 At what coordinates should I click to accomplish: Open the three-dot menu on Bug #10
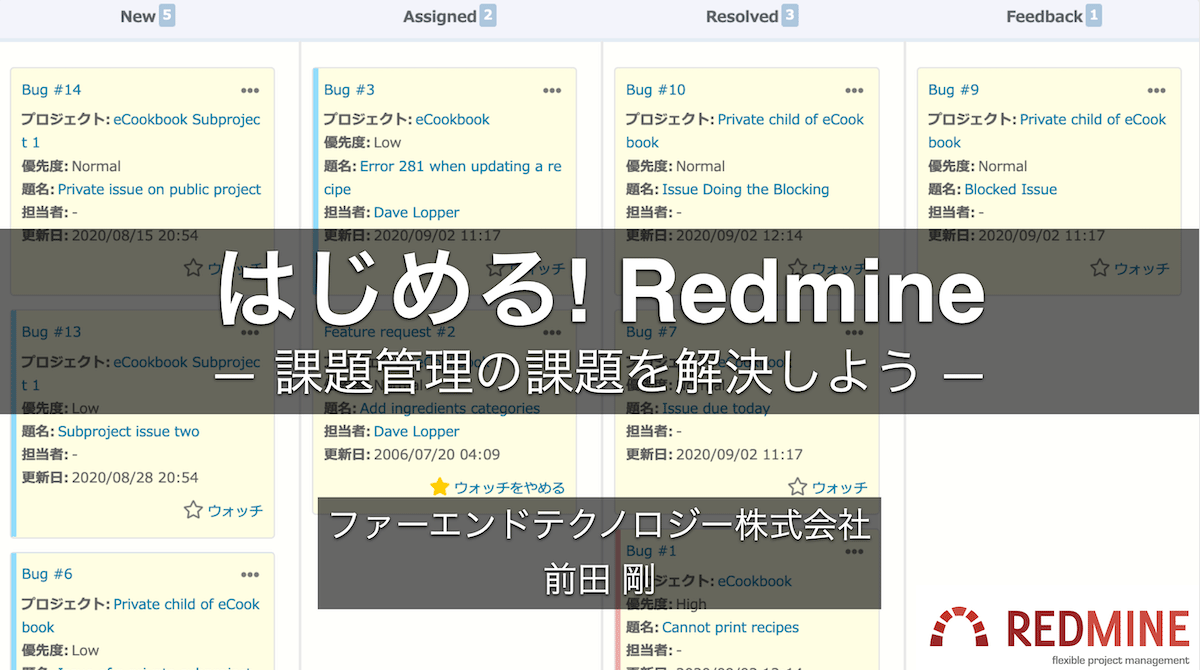pyautogui.click(x=854, y=90)
